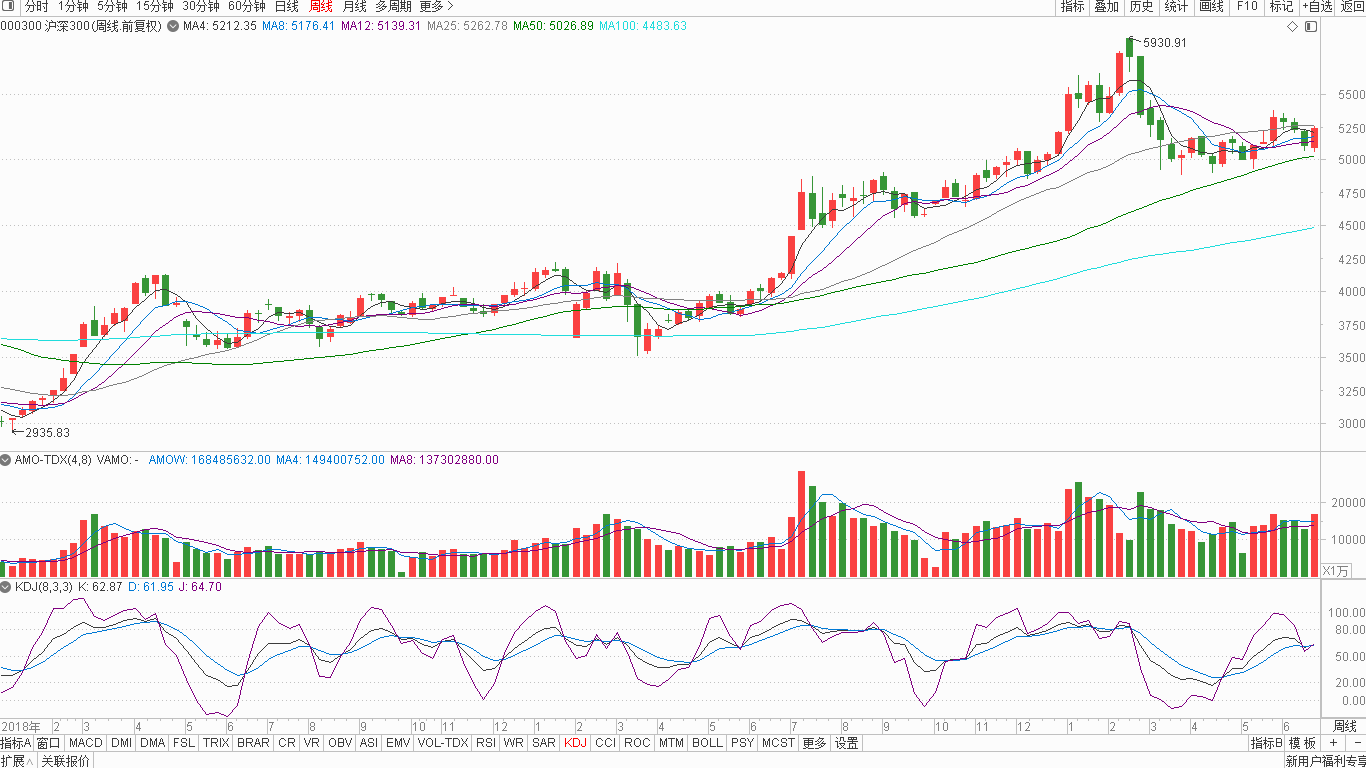This screenshot has height=768, width=1366.
Task: Click the MA100 moving average label
Action: [643, 26]
